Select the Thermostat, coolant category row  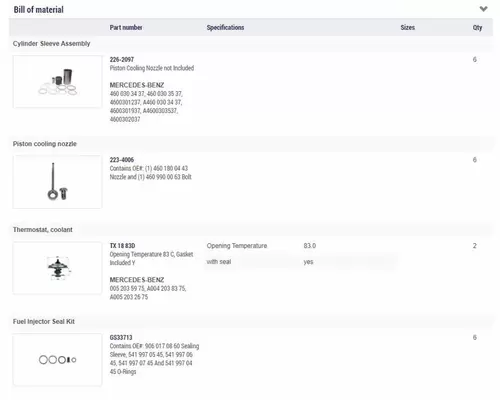coord(251,230)
